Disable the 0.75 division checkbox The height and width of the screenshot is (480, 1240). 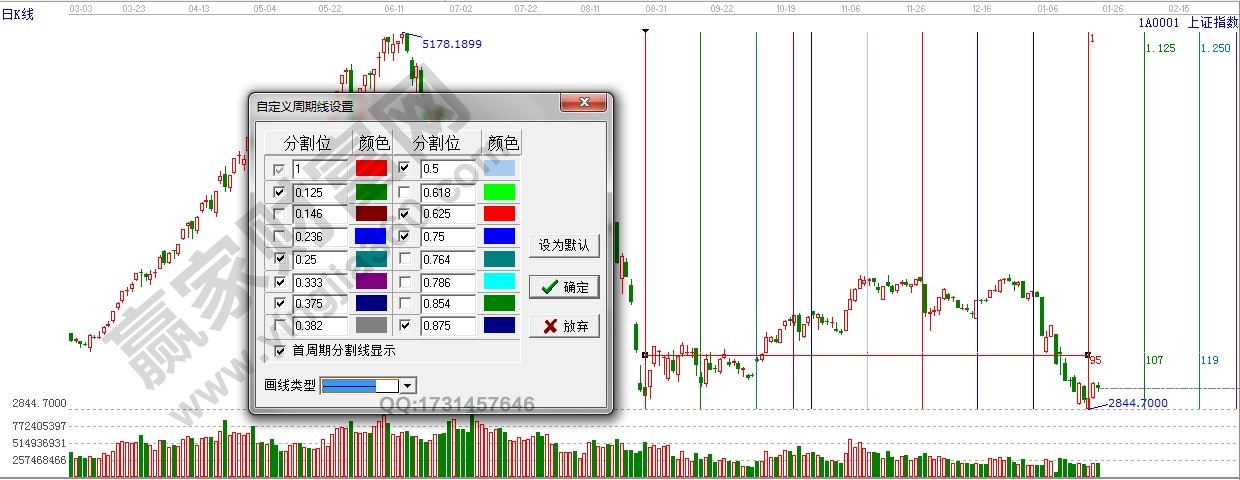(x=405, y=236)
